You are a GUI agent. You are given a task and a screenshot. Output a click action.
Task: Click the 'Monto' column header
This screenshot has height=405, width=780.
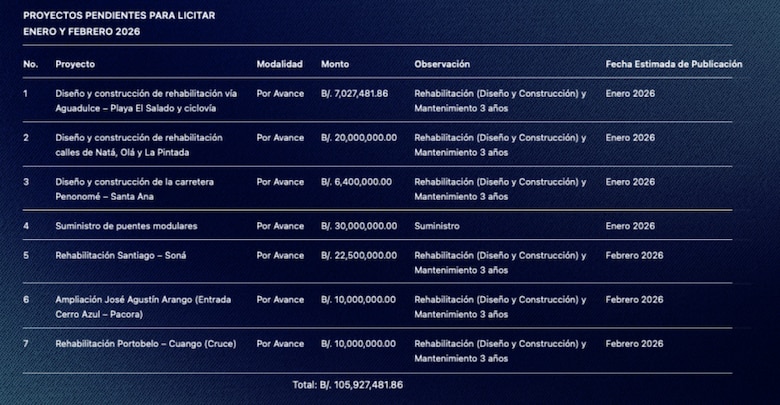[335, 64]
